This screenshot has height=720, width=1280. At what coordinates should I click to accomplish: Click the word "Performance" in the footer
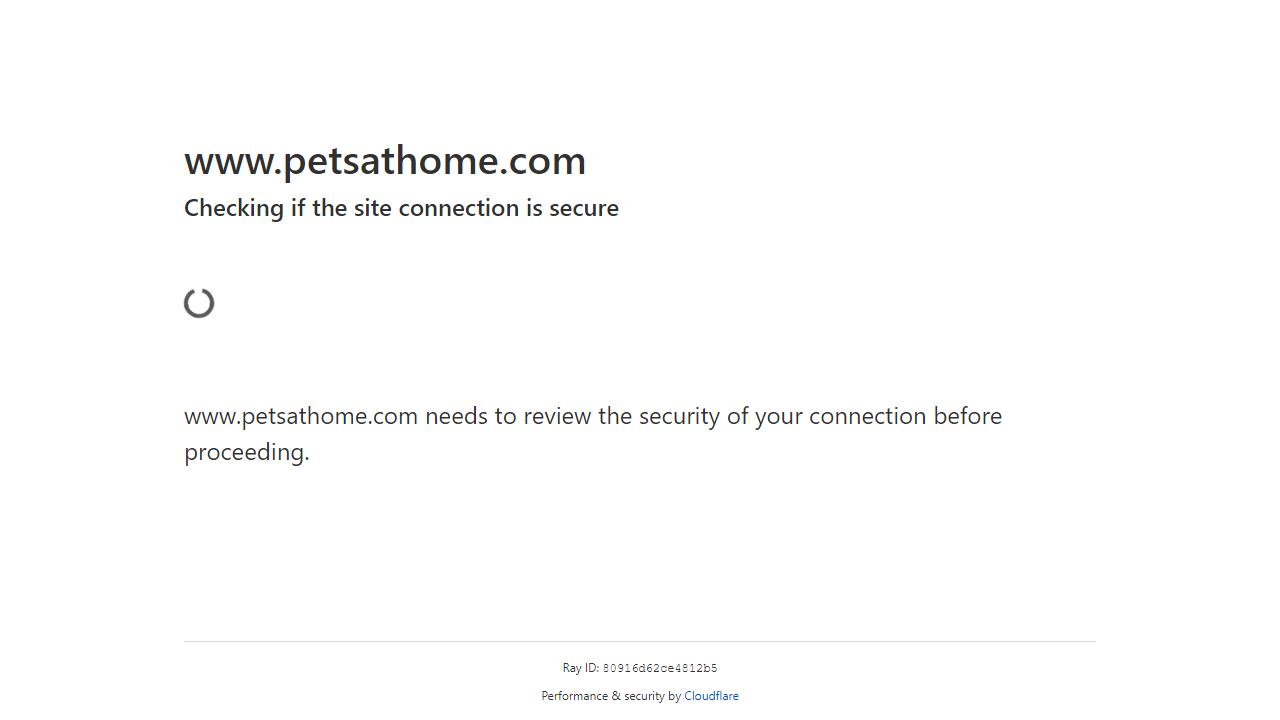pyautogui.click(x=574, y=696)
